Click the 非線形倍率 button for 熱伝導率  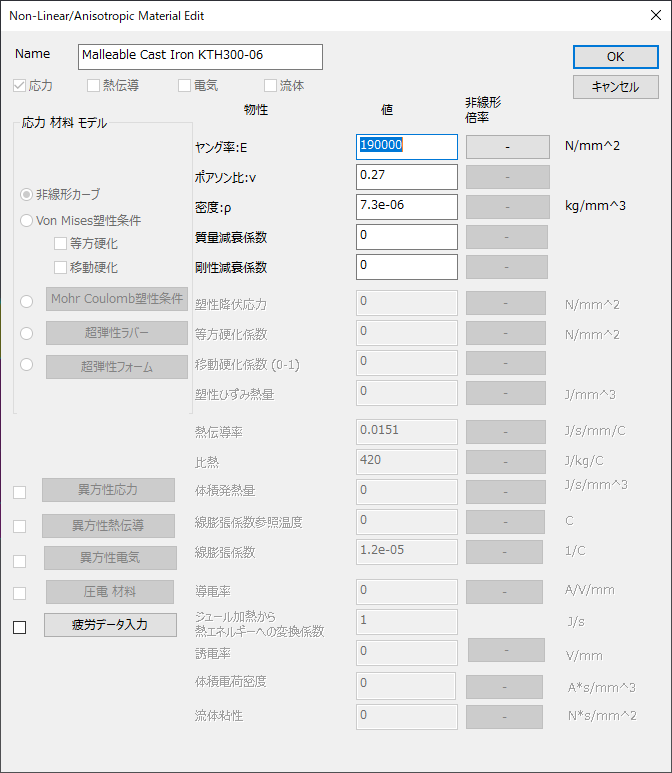[506, 432]
